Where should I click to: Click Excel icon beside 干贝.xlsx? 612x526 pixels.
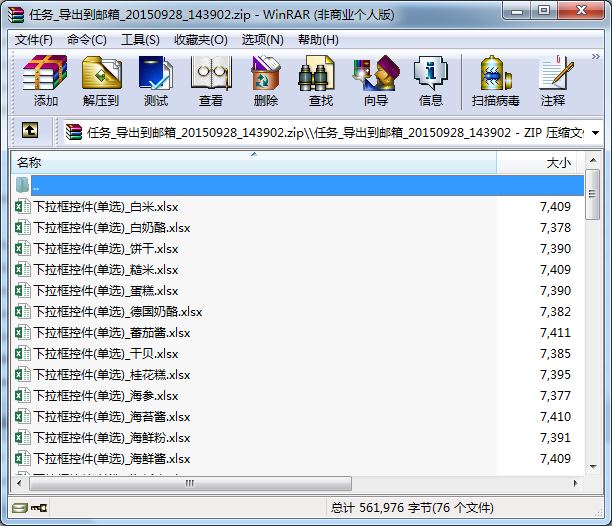(23, 354)
